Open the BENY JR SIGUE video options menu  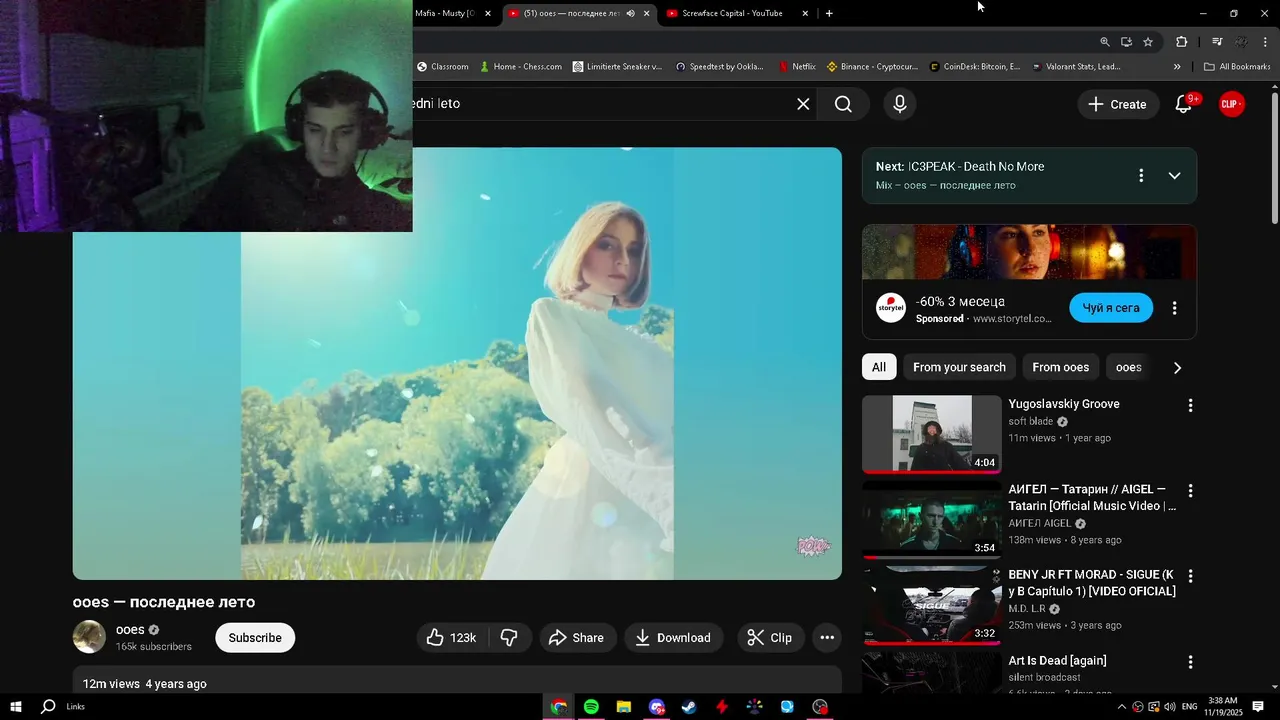pos(1190,576)
